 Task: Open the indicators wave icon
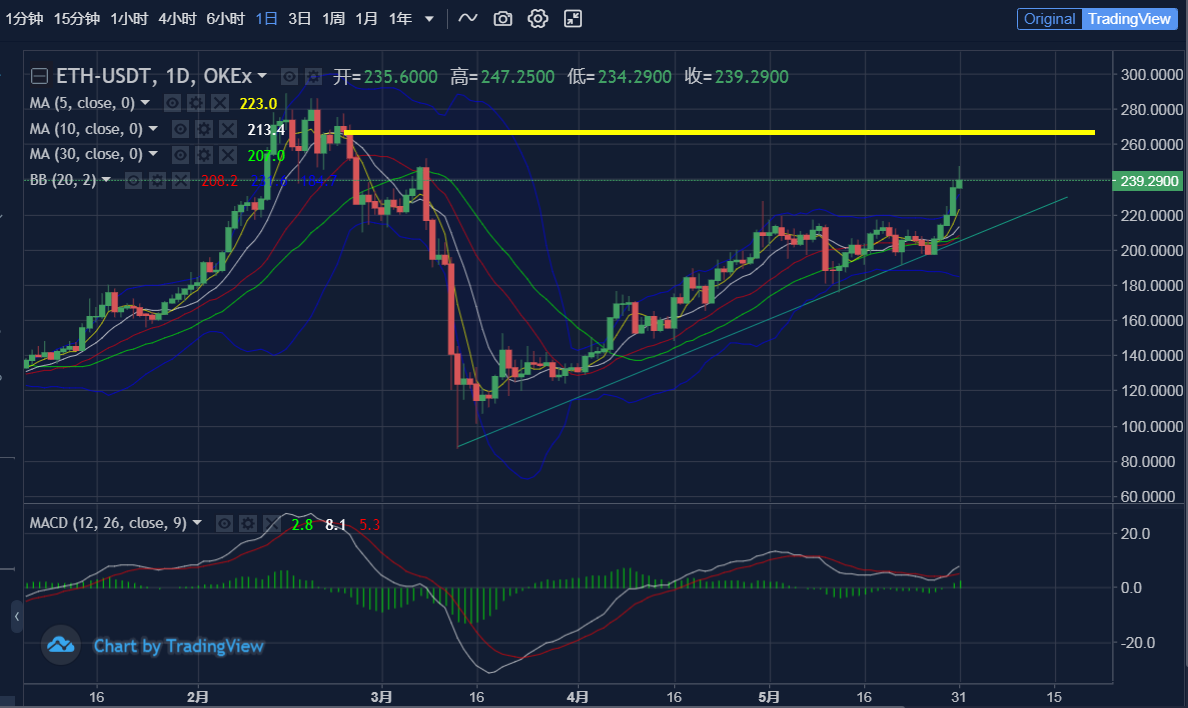click(x=468, y=18)
